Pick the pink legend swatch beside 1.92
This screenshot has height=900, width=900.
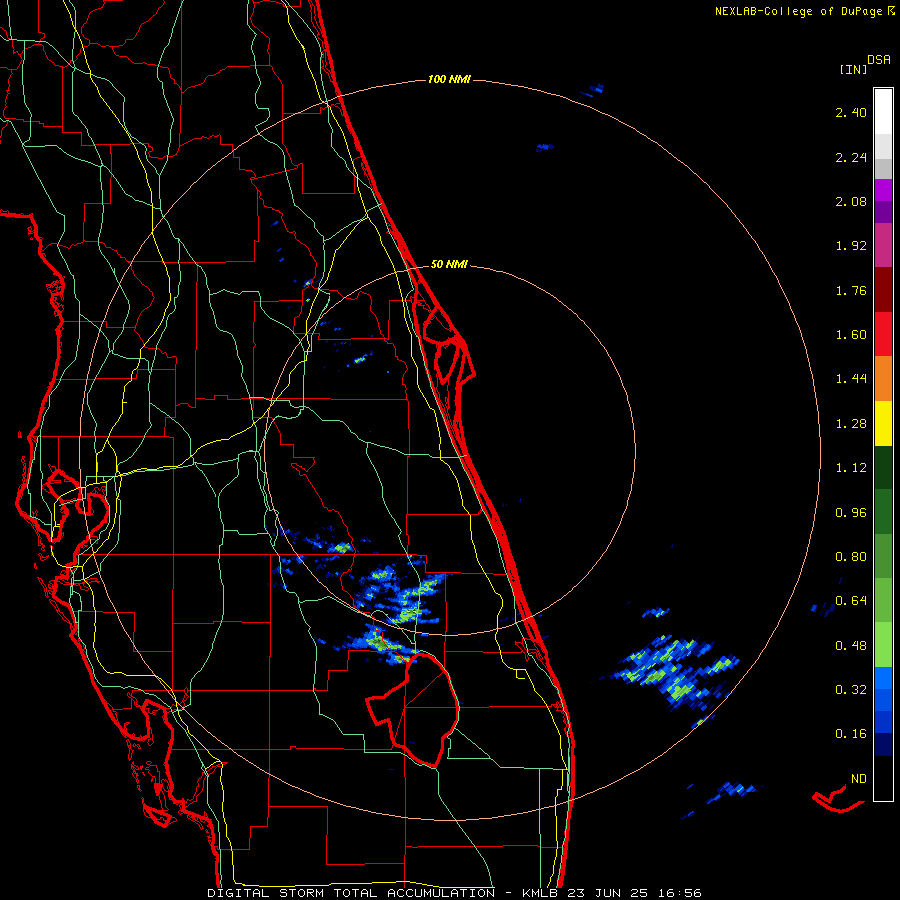point(883,245)
